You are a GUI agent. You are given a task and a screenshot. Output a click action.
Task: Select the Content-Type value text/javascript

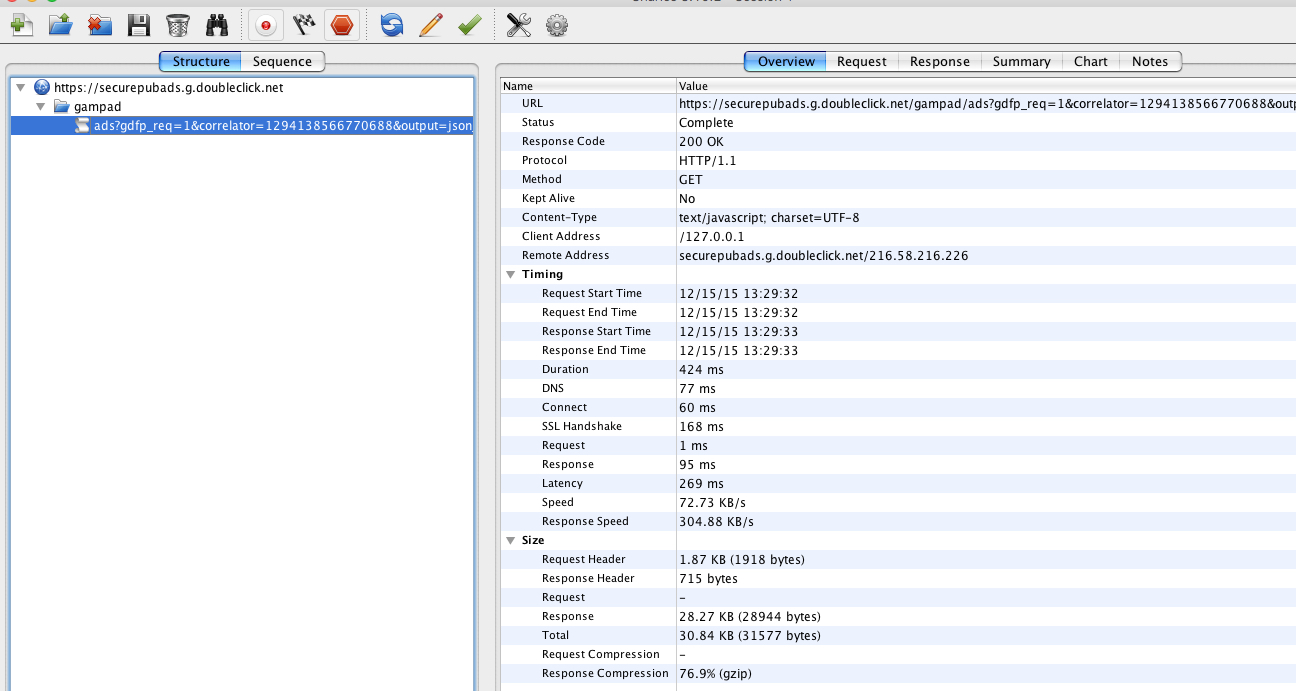(769, 217)
